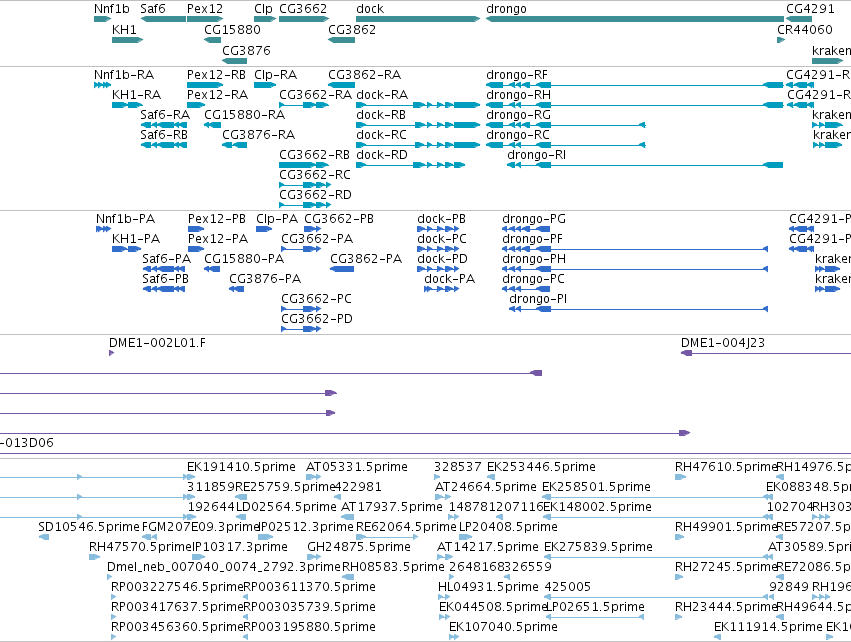Select protein Nnf1b-PA
The height and width of the screenshot is (642, 851).
(104, 229)
